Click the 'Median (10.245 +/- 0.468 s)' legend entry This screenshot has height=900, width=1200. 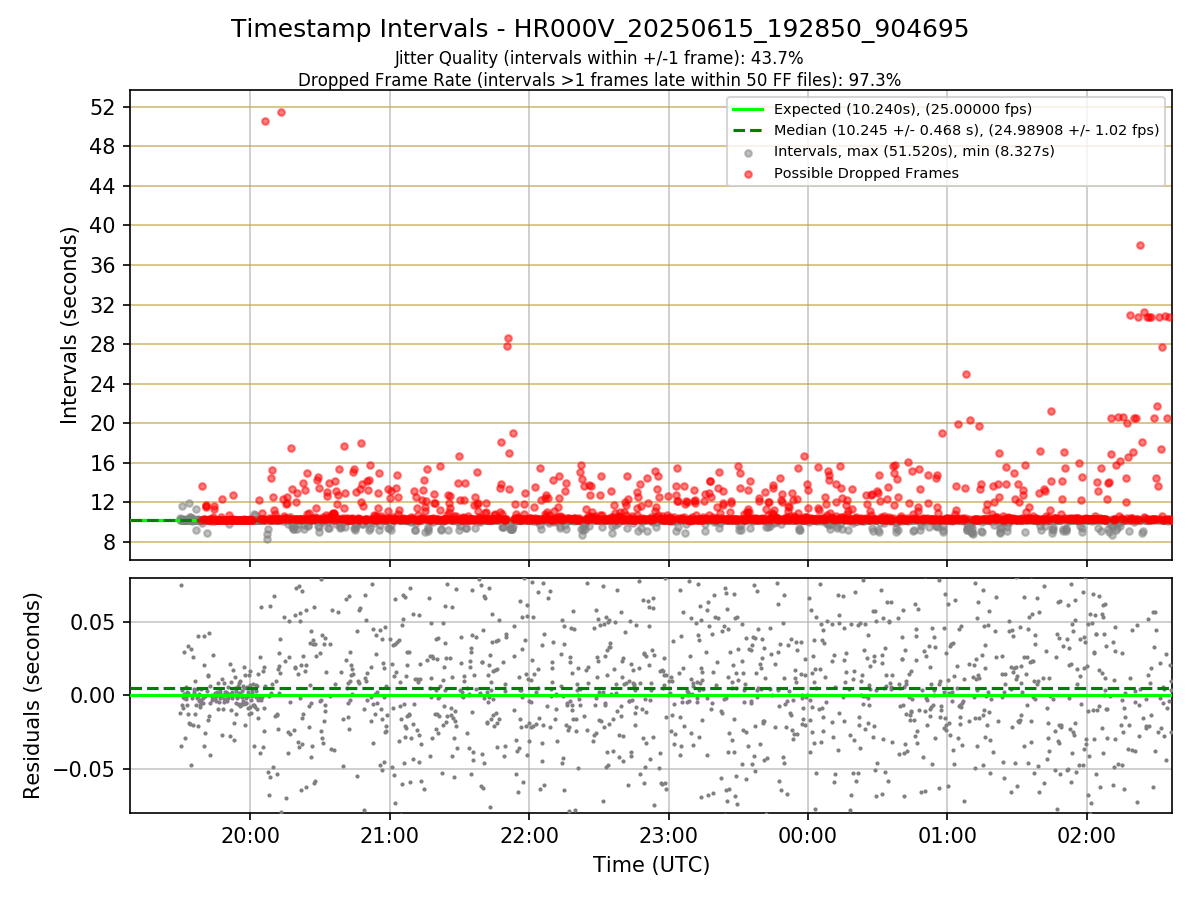tap(966, 130)
